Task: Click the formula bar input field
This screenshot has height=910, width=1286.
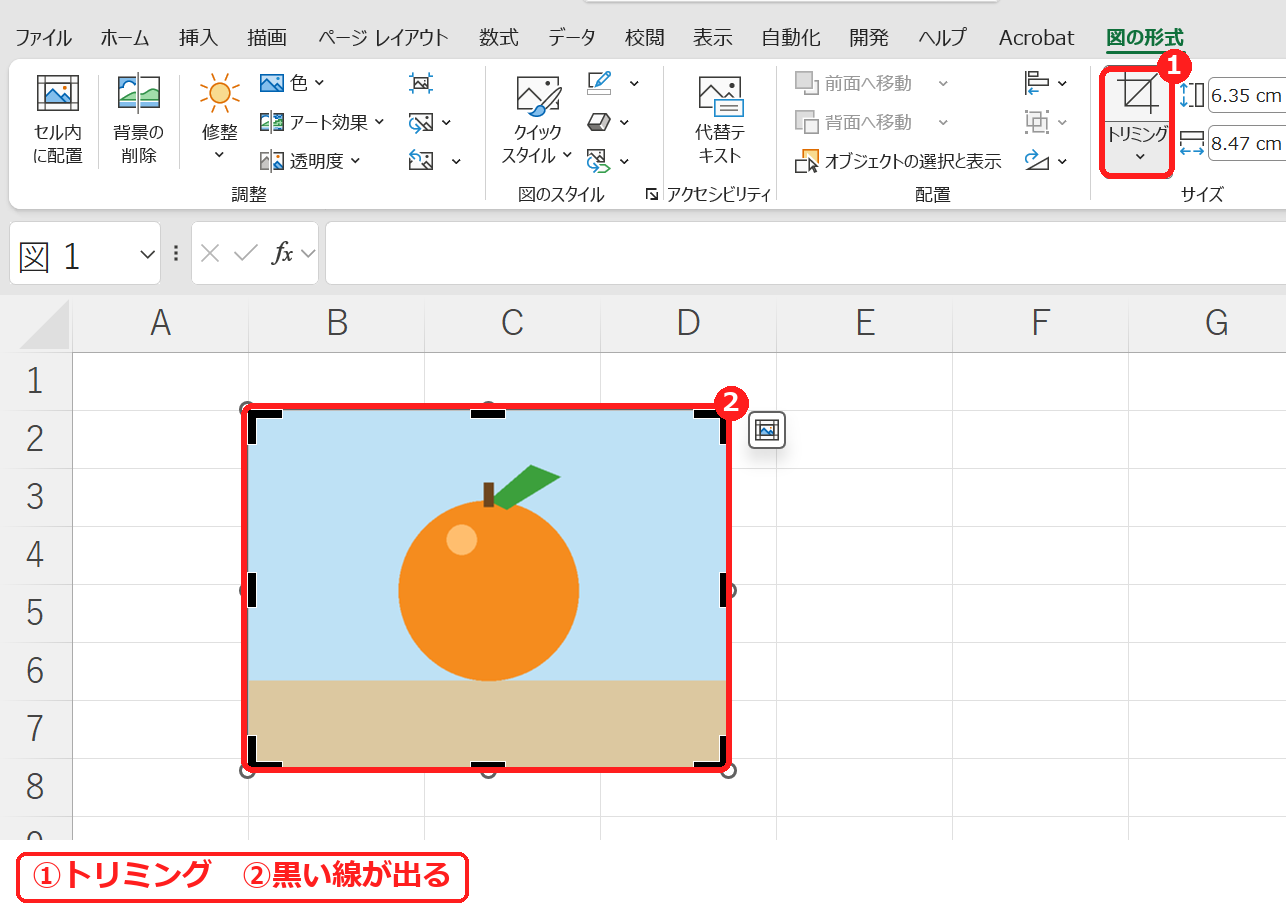Action: 805,254
